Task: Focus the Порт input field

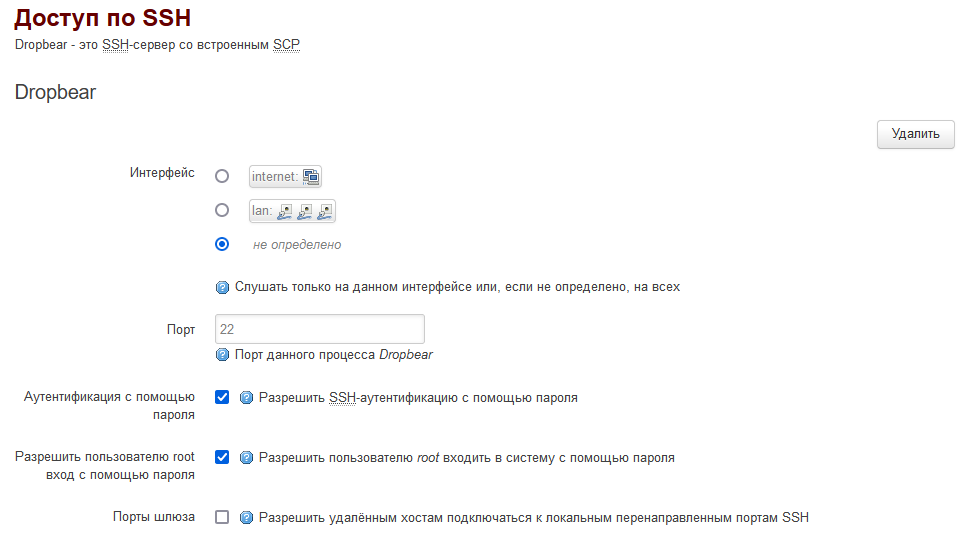Action: [x=319, y=329]
